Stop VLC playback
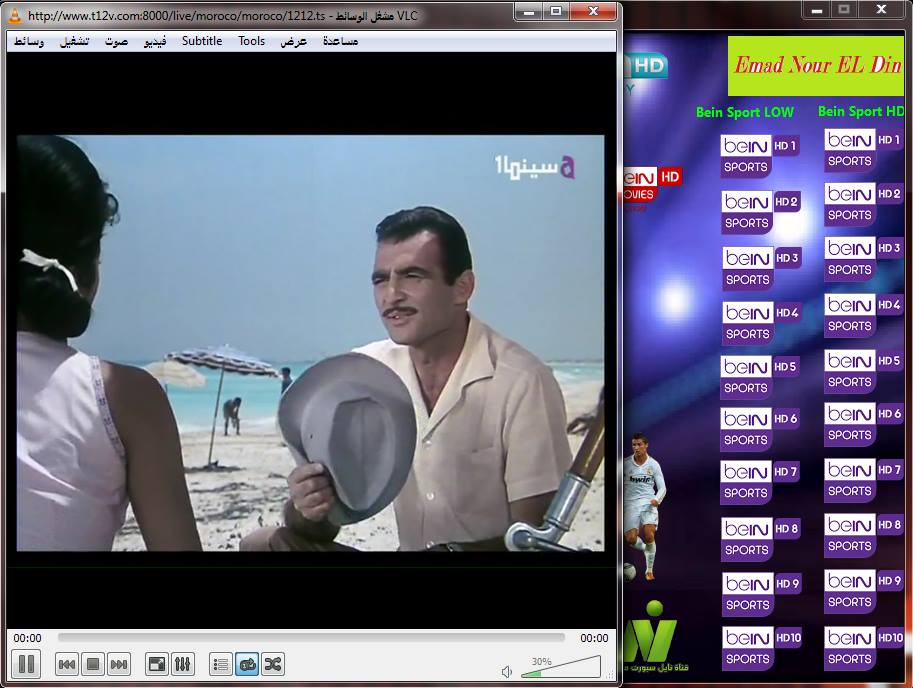913x688 pixels. coord(93,664)
